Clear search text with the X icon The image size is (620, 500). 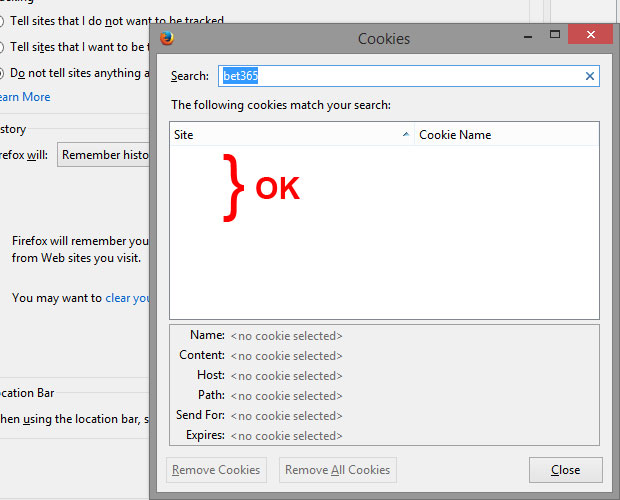590,76
